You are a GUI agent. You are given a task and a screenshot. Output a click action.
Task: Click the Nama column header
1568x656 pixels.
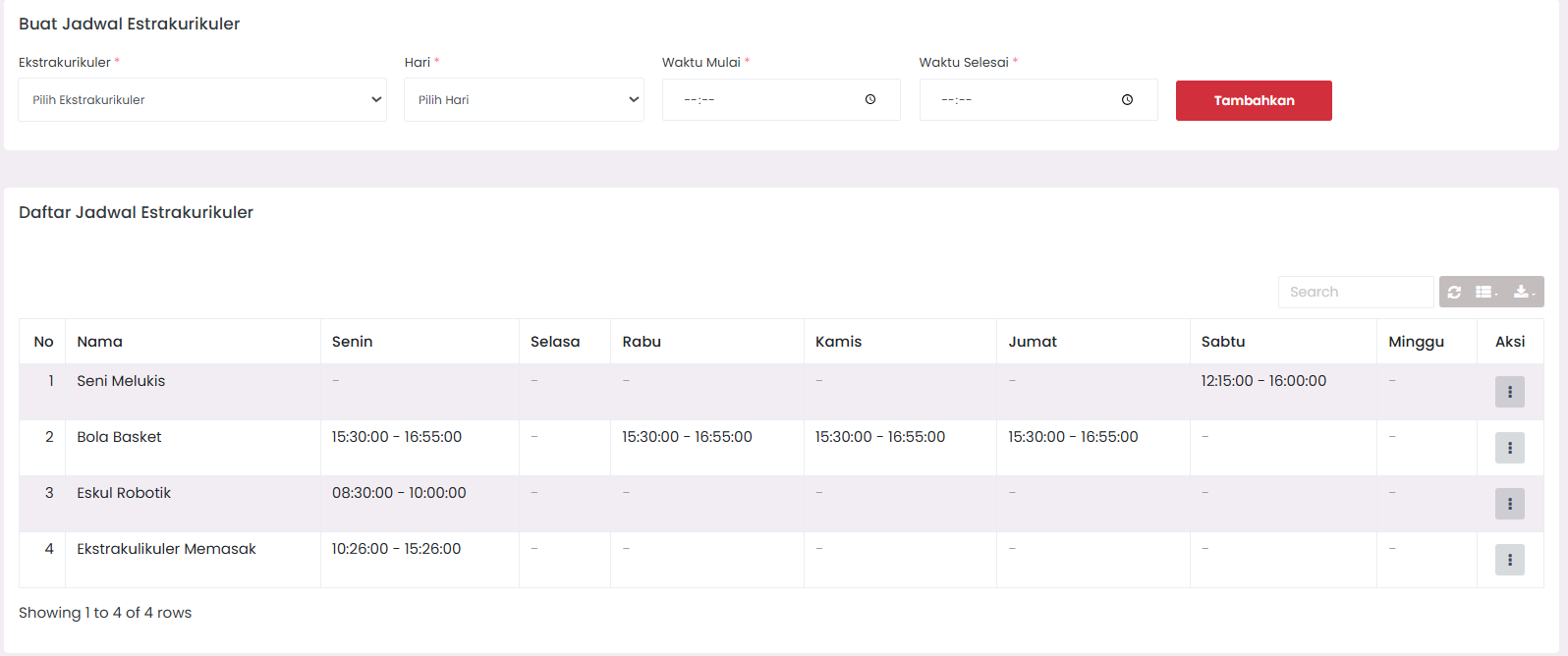coord(100,342)
